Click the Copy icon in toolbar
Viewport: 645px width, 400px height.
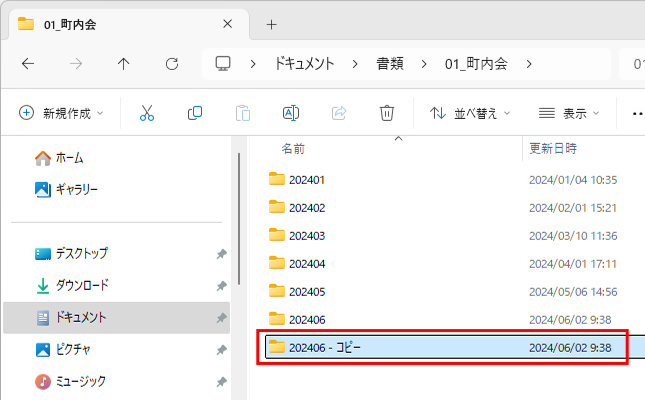click(x=195, y=113)
